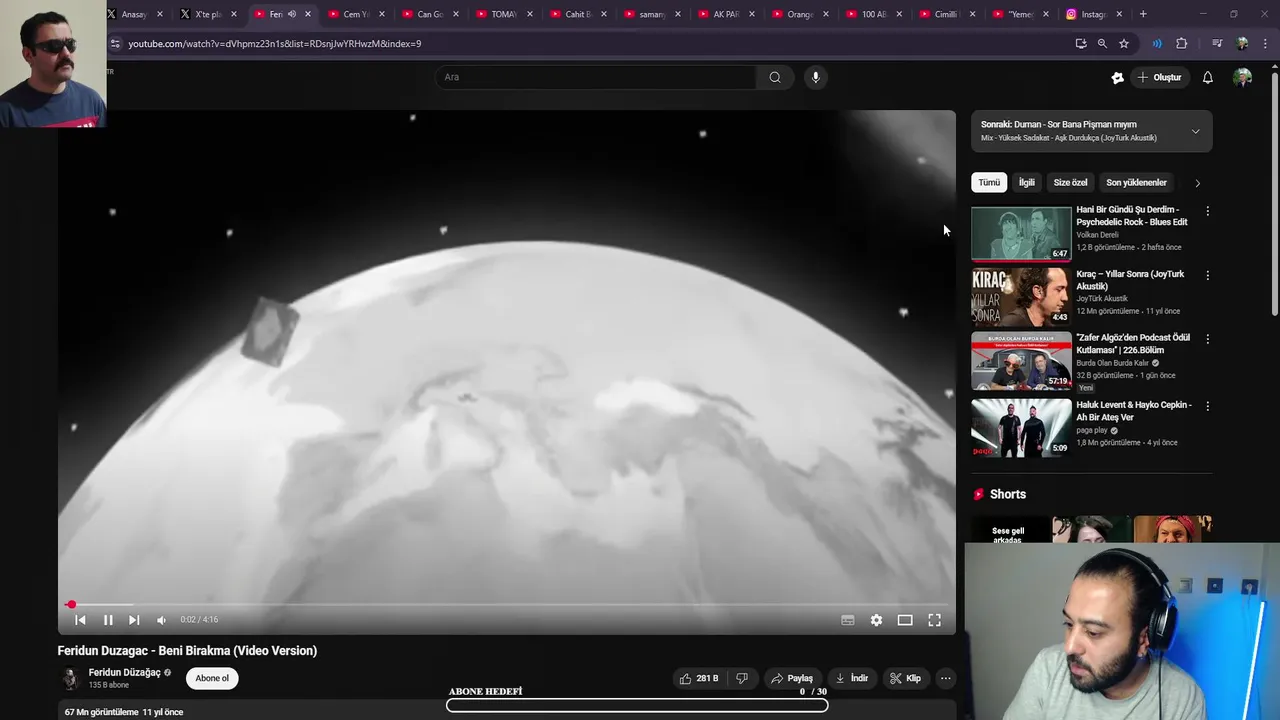Open the browser three-dot menu
Screen dimensions: 1280x720
coord(1267,44)
